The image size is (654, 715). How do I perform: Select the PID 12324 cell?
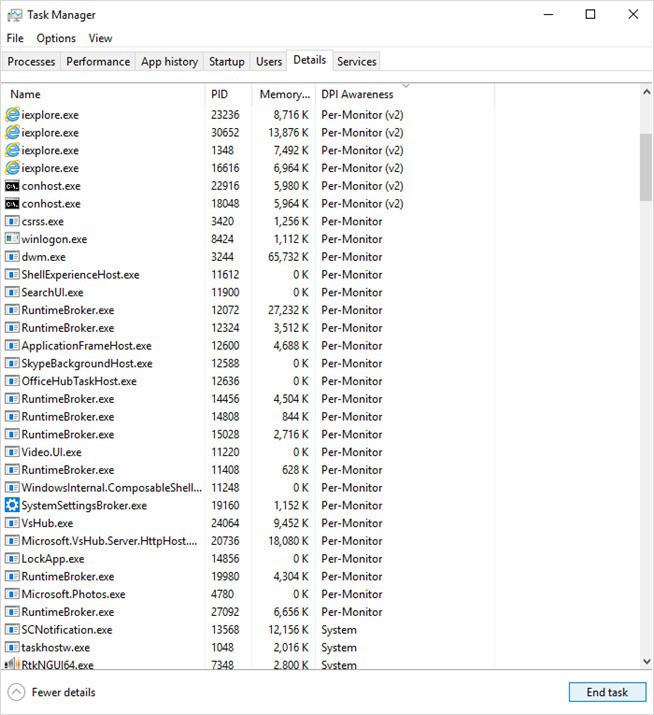tap(225, 328)
